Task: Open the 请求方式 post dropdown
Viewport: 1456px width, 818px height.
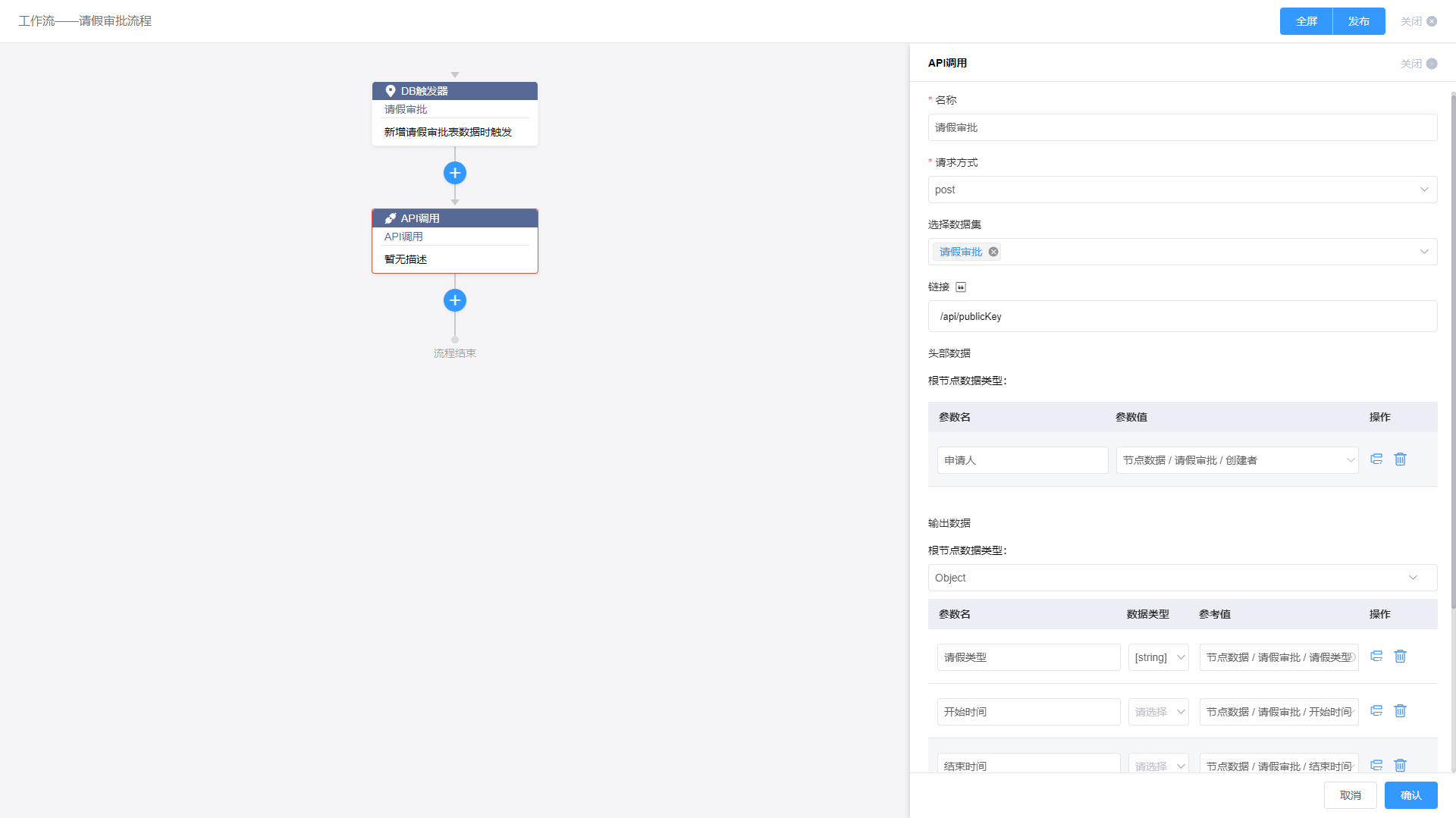Action: point(1183,190)
